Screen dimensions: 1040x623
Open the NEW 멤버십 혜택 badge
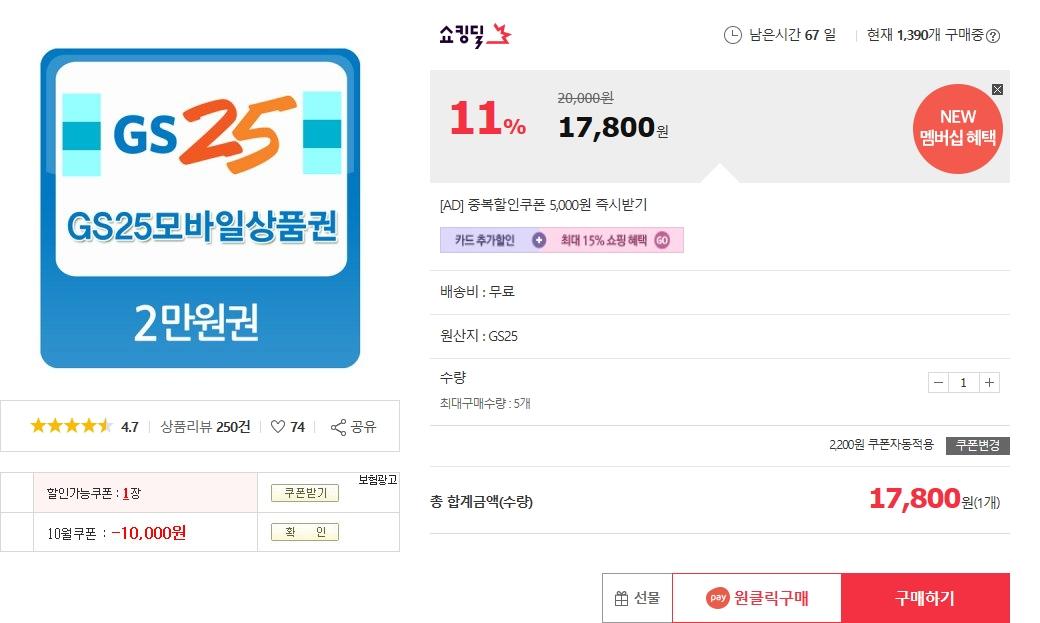(x=957, y=130)
